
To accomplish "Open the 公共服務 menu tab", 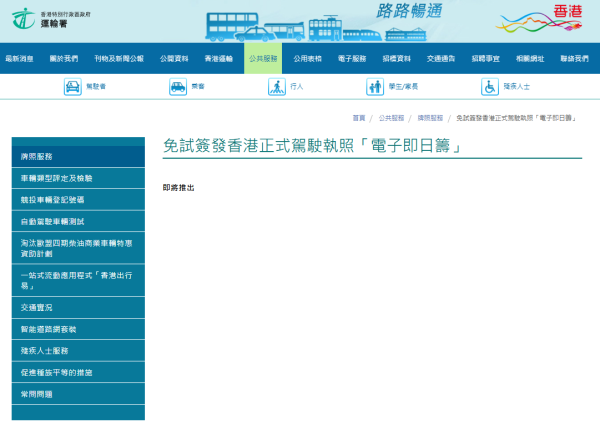I will [x=264, y=59].
